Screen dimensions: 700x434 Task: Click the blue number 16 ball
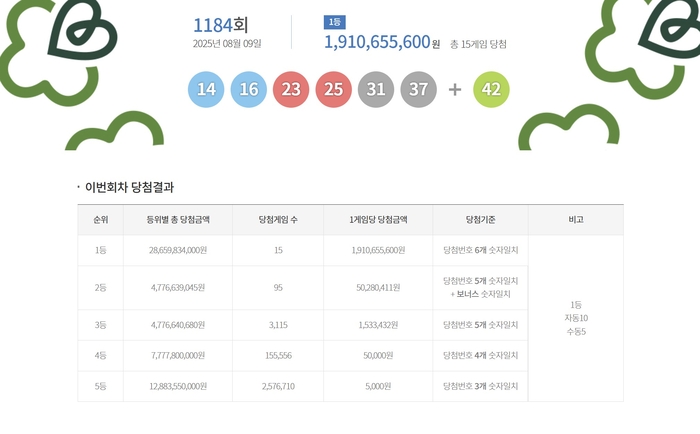tap(249, 89)
